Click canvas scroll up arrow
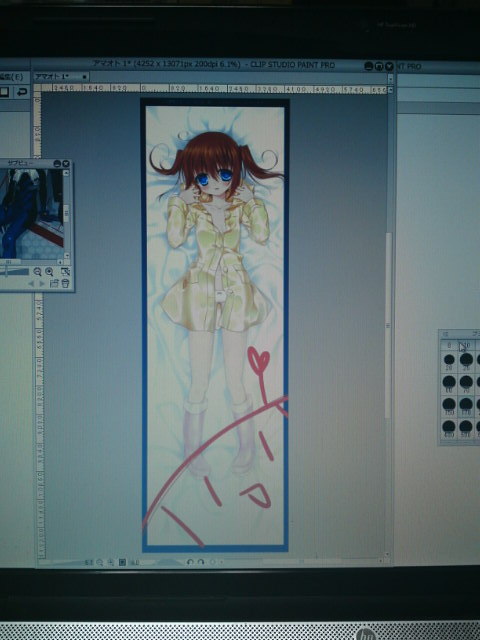 (390, 89)
